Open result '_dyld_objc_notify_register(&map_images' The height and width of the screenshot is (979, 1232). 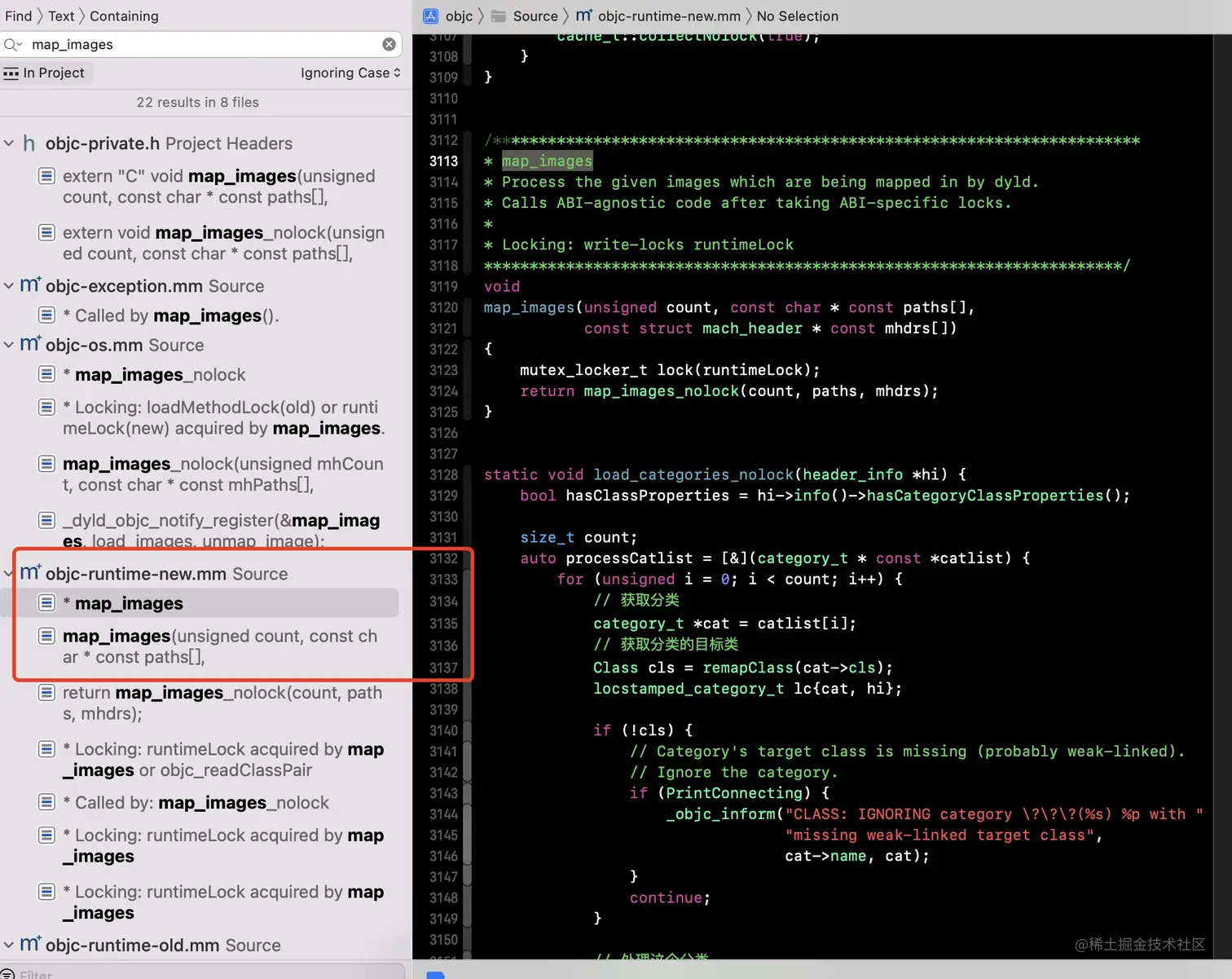pos(221,530)
